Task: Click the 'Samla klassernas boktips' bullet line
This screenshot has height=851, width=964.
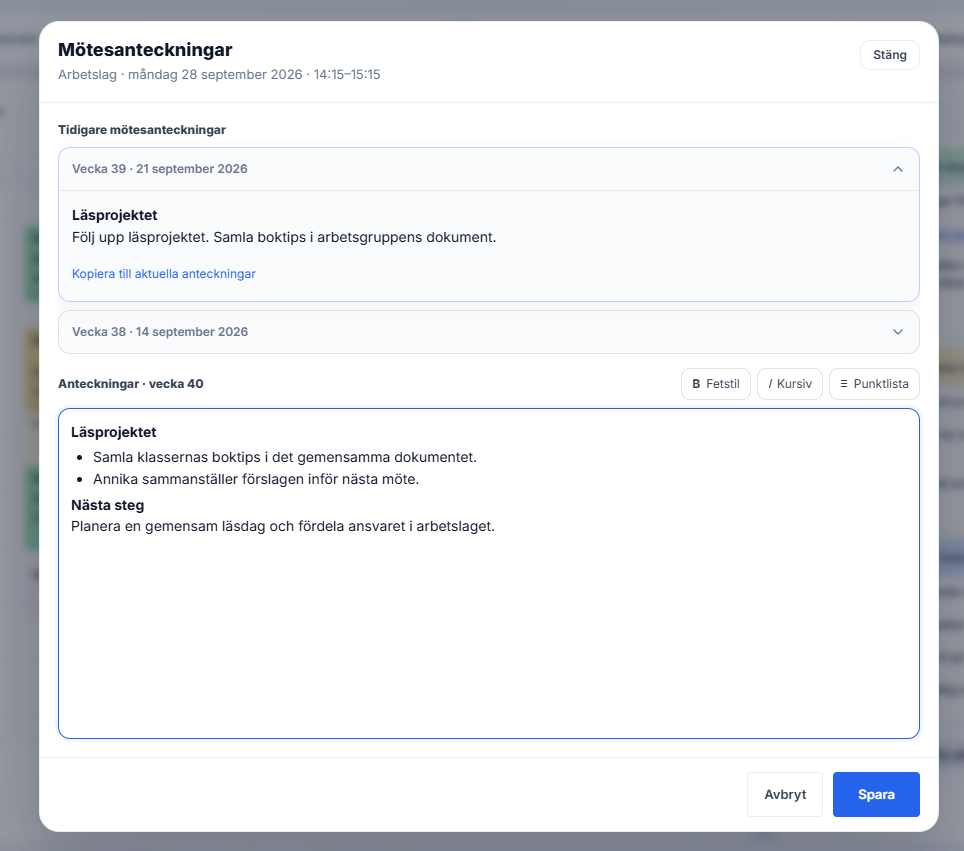Action: (x=285, y=457)
